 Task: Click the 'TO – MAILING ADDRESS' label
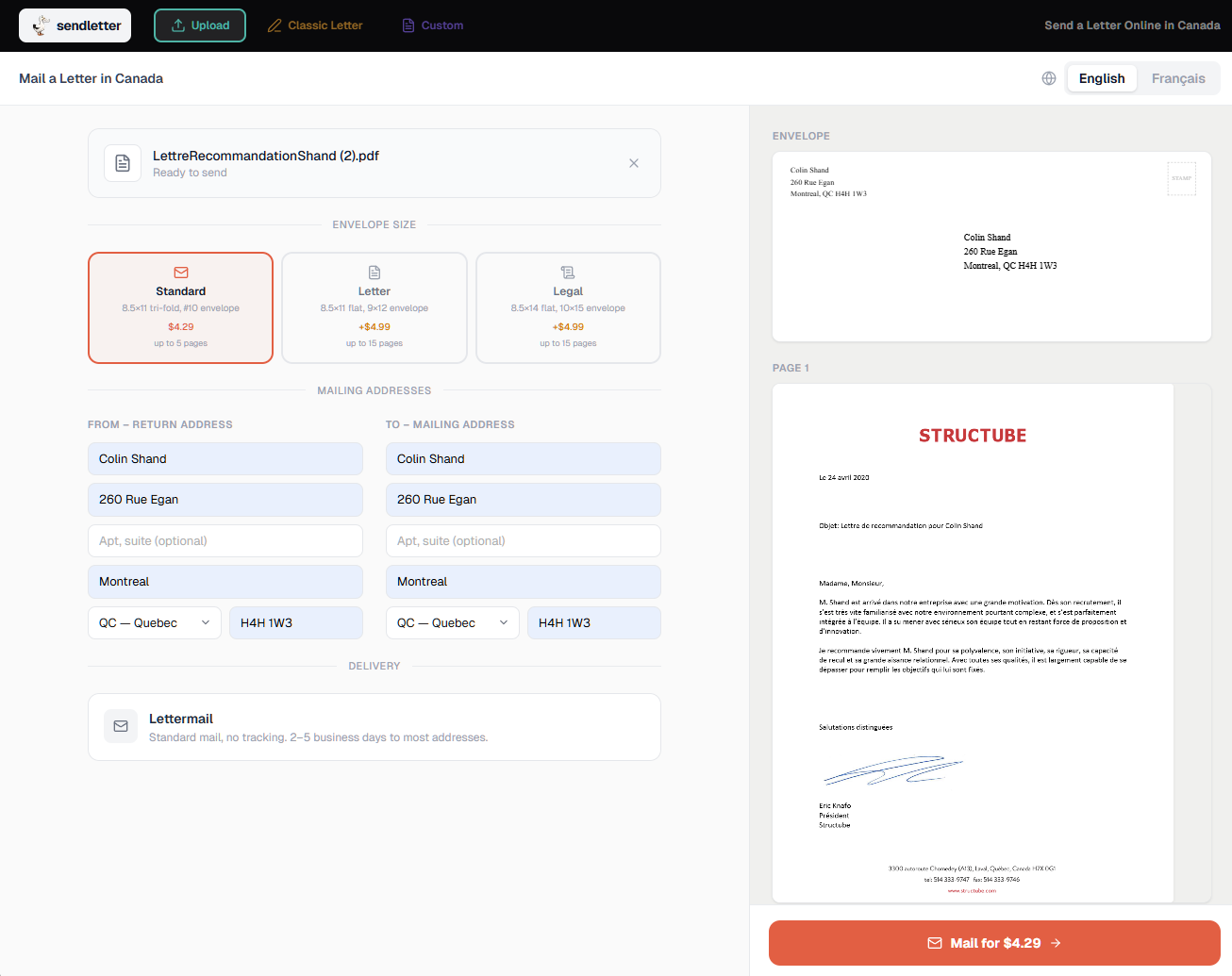point(450,424)
